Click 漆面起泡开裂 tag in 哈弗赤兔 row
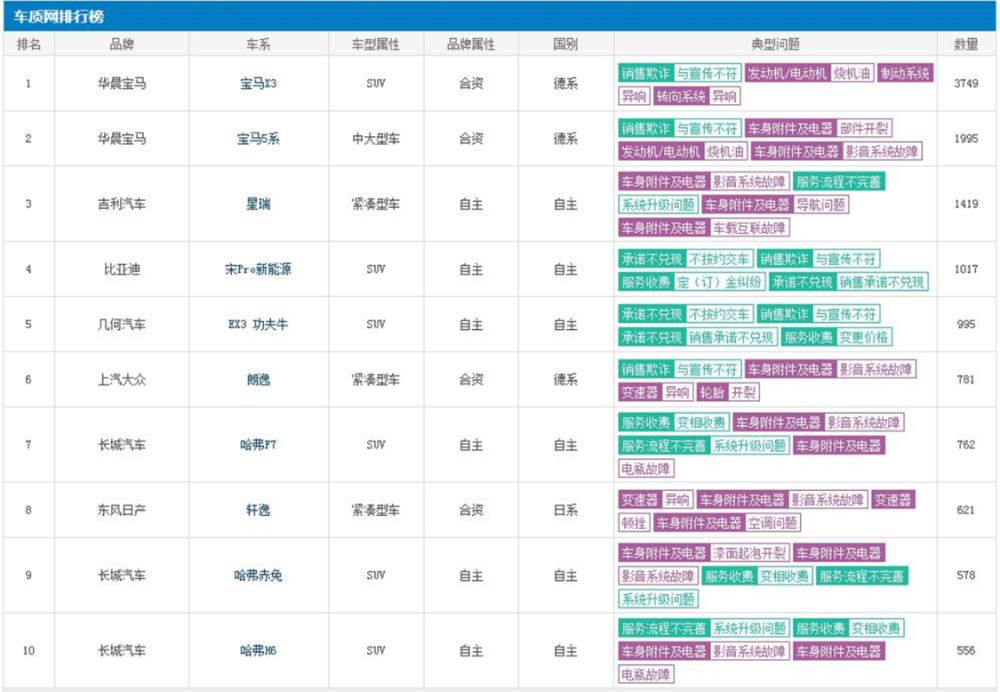This screenshot has width=1000, height=692. pos(749,553)
